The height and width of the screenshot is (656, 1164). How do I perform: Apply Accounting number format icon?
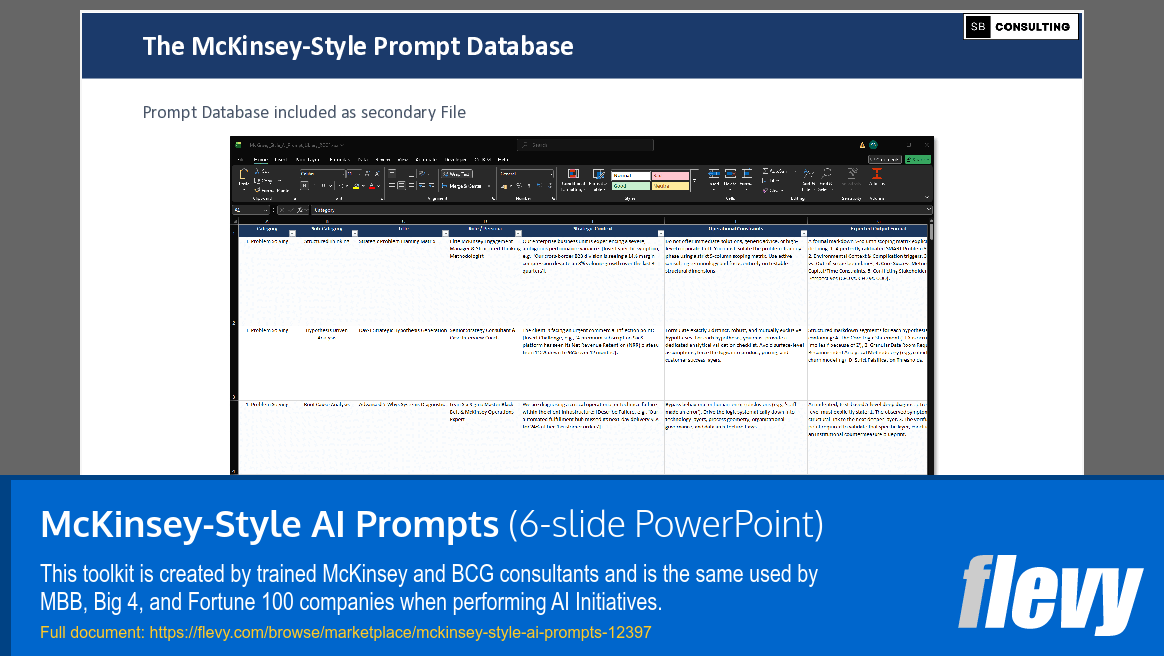[505, 186]
